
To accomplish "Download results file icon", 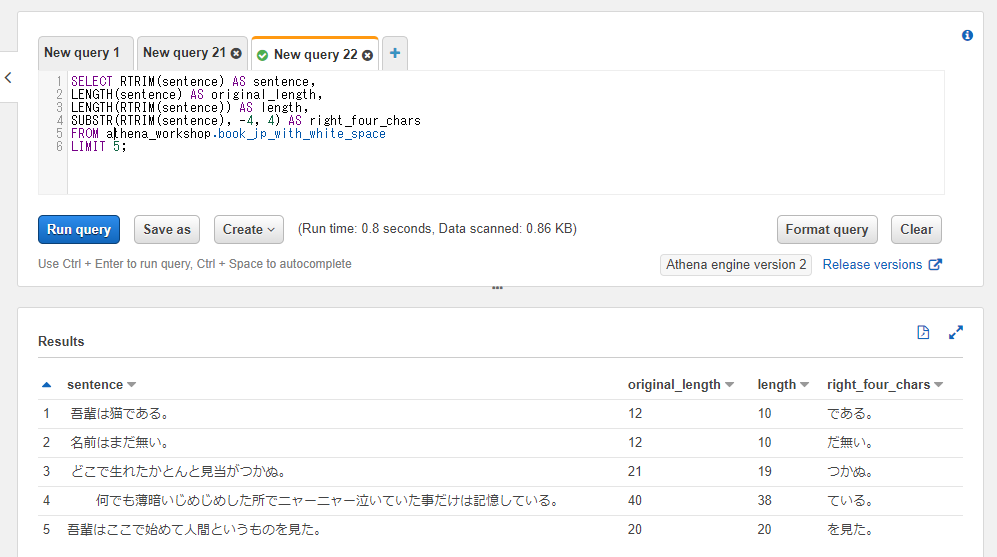I will [x=923, y=332].
